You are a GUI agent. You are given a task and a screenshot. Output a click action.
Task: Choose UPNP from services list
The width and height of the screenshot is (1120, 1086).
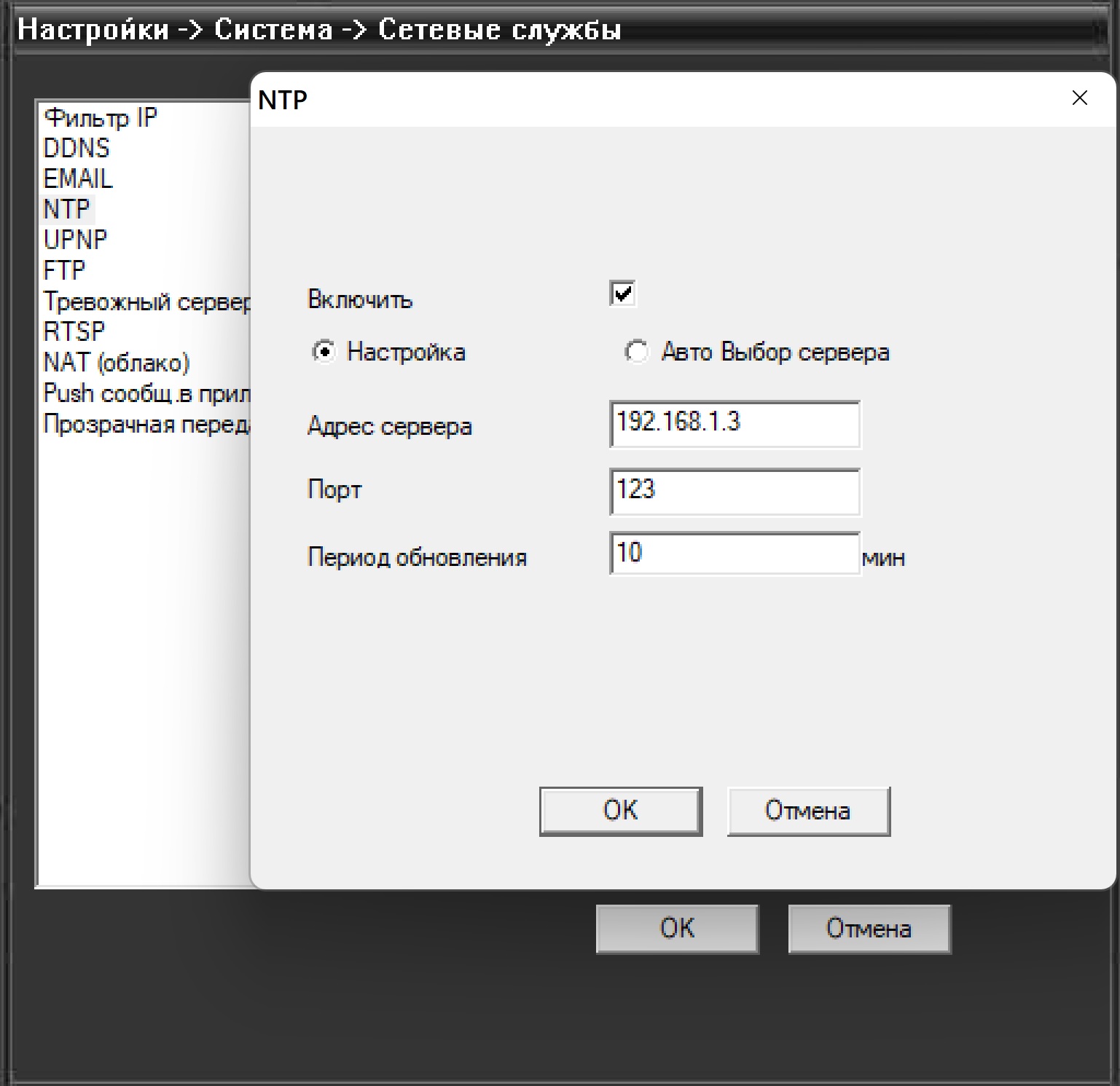[x=76, y=240]
